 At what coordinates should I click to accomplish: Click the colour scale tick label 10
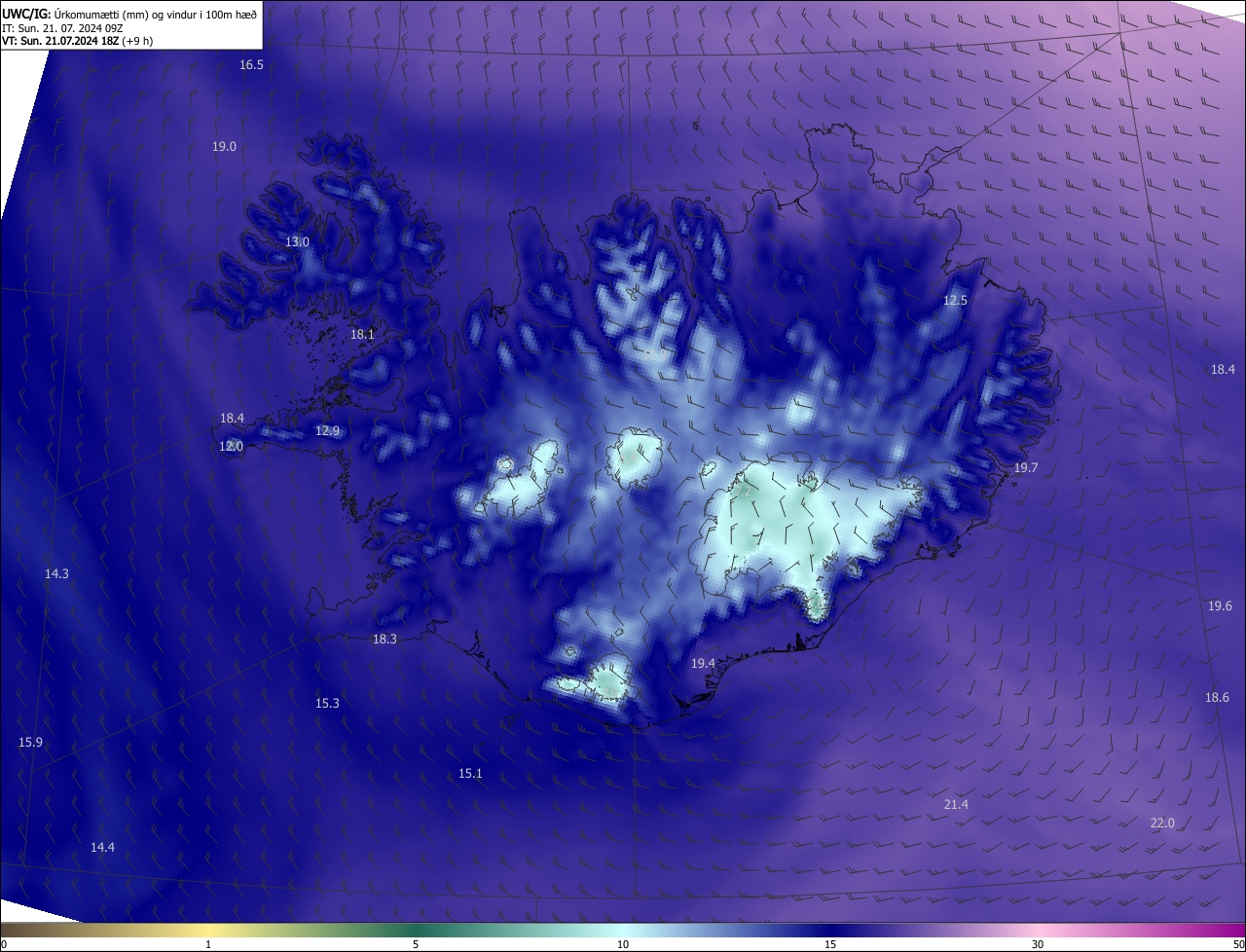click(x=623, y=944)
